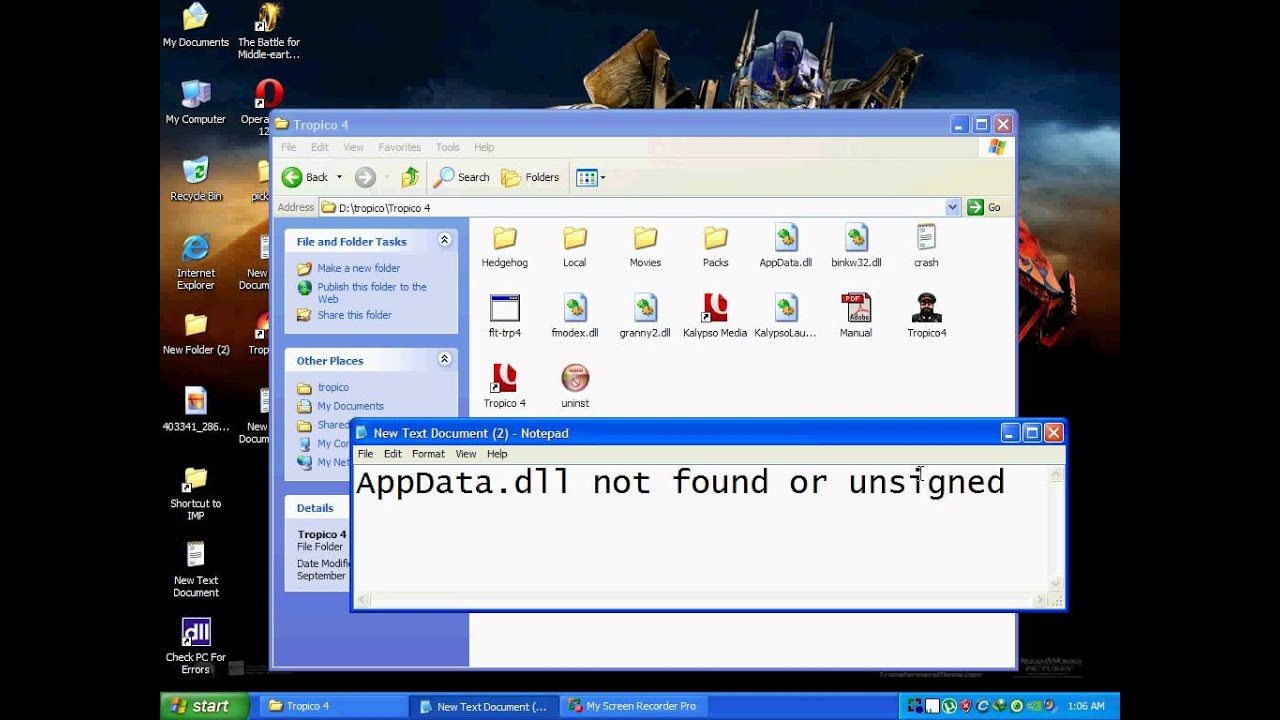Open the Hedgehog folder
The height and width of the screenshot is (720, 1280).
tap(505, 246)
